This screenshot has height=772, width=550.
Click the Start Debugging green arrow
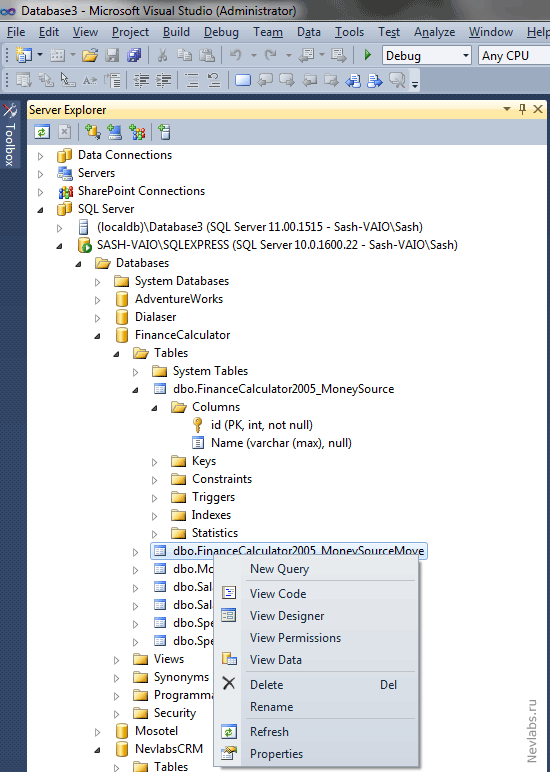click(x=367, y=55)
